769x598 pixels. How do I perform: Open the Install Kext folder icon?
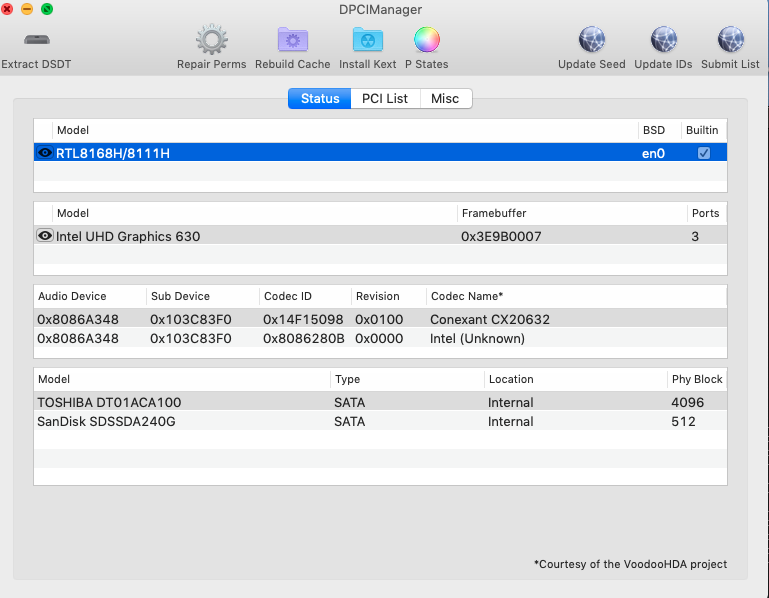coord(367,39)
